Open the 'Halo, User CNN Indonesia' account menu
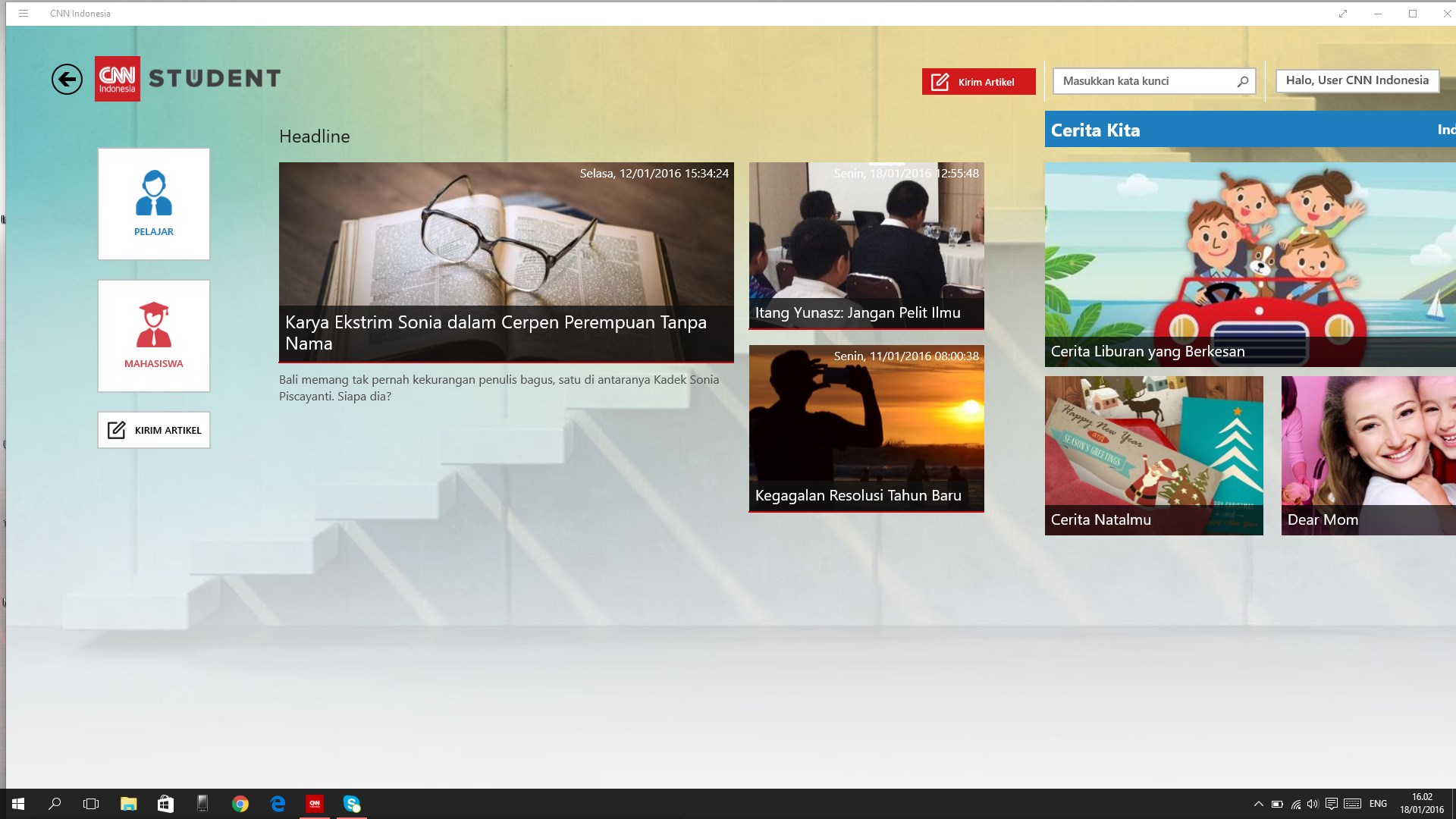Image resolution: width=1456 pixels, height=819 pixels. click(1357, 80)
